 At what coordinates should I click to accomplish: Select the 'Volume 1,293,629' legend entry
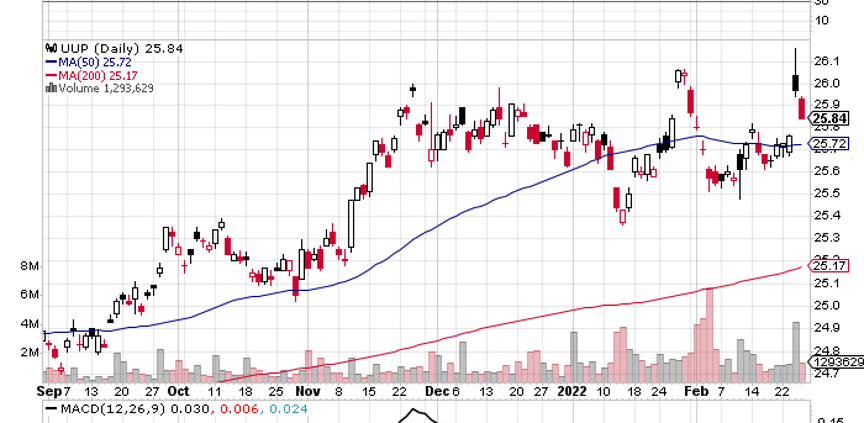click(106, 88)
